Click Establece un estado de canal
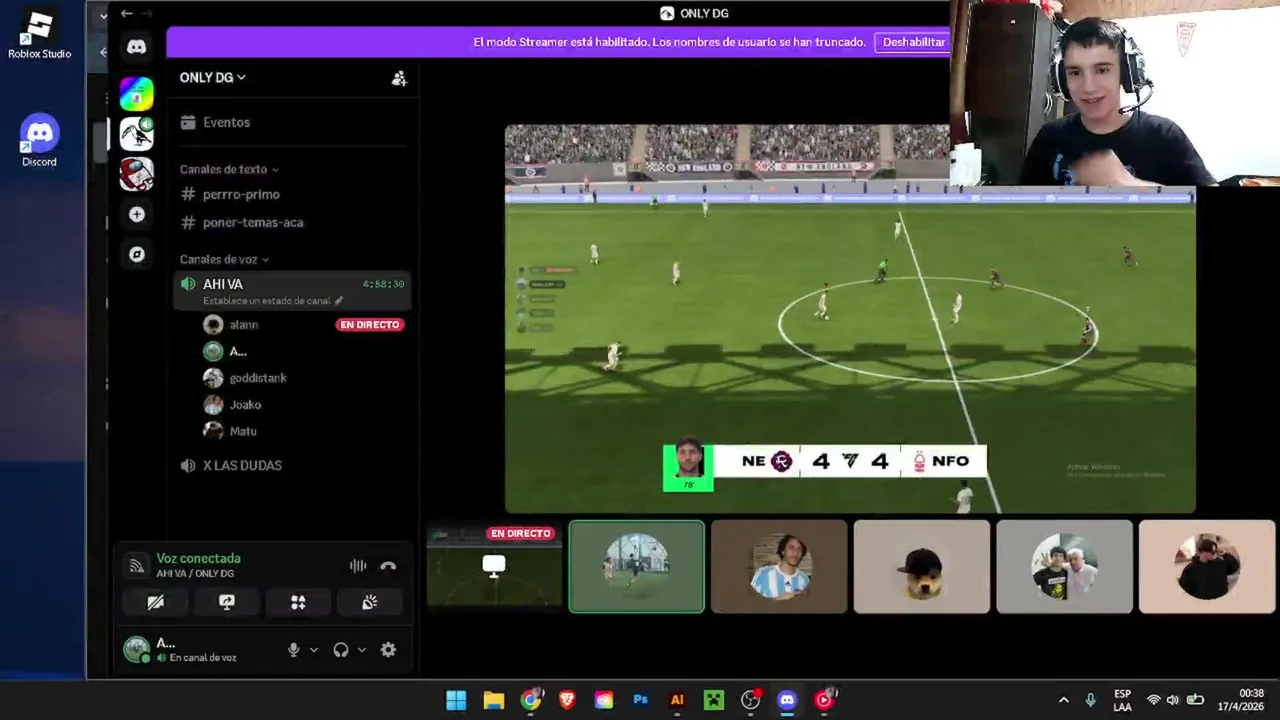The height and width of the screenshot is (720, 1280). (273, 300)
